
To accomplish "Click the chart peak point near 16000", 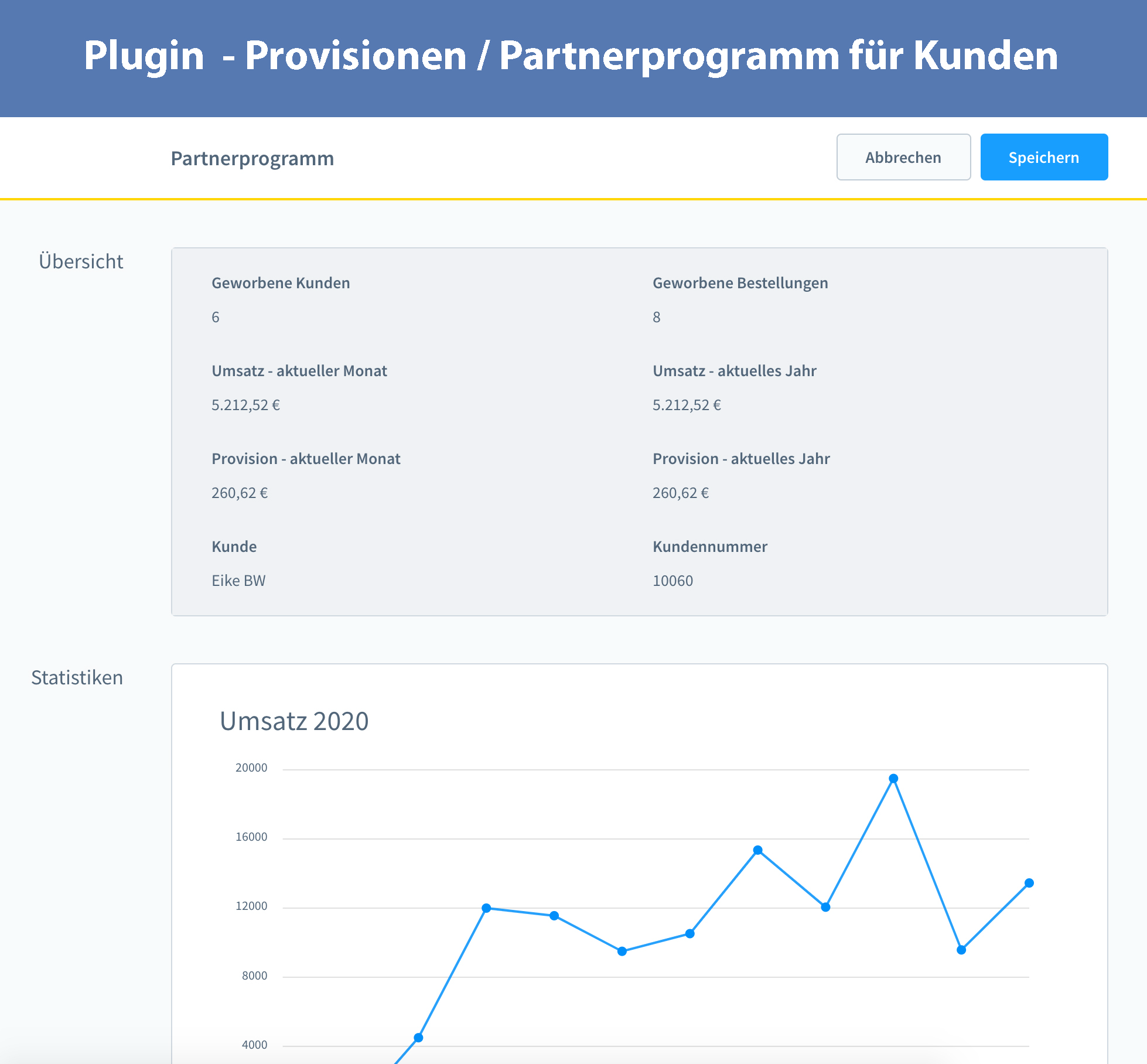I will [x=757, y=850].
